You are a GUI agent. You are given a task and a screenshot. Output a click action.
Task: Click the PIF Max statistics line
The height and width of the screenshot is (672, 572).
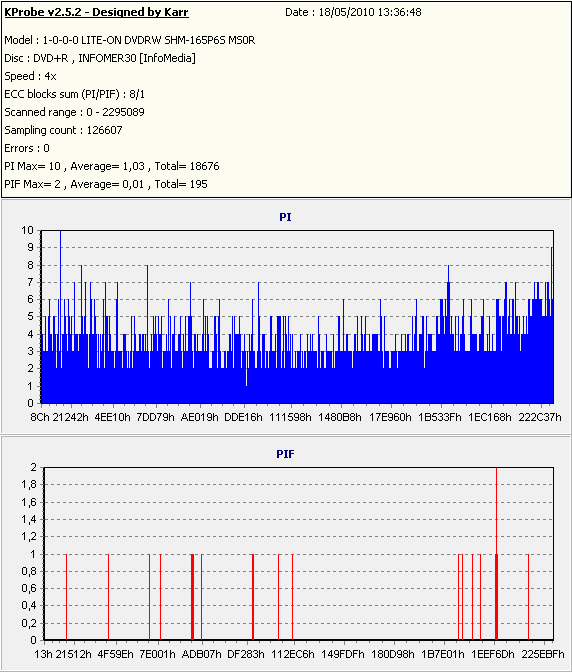click(106, 184)
